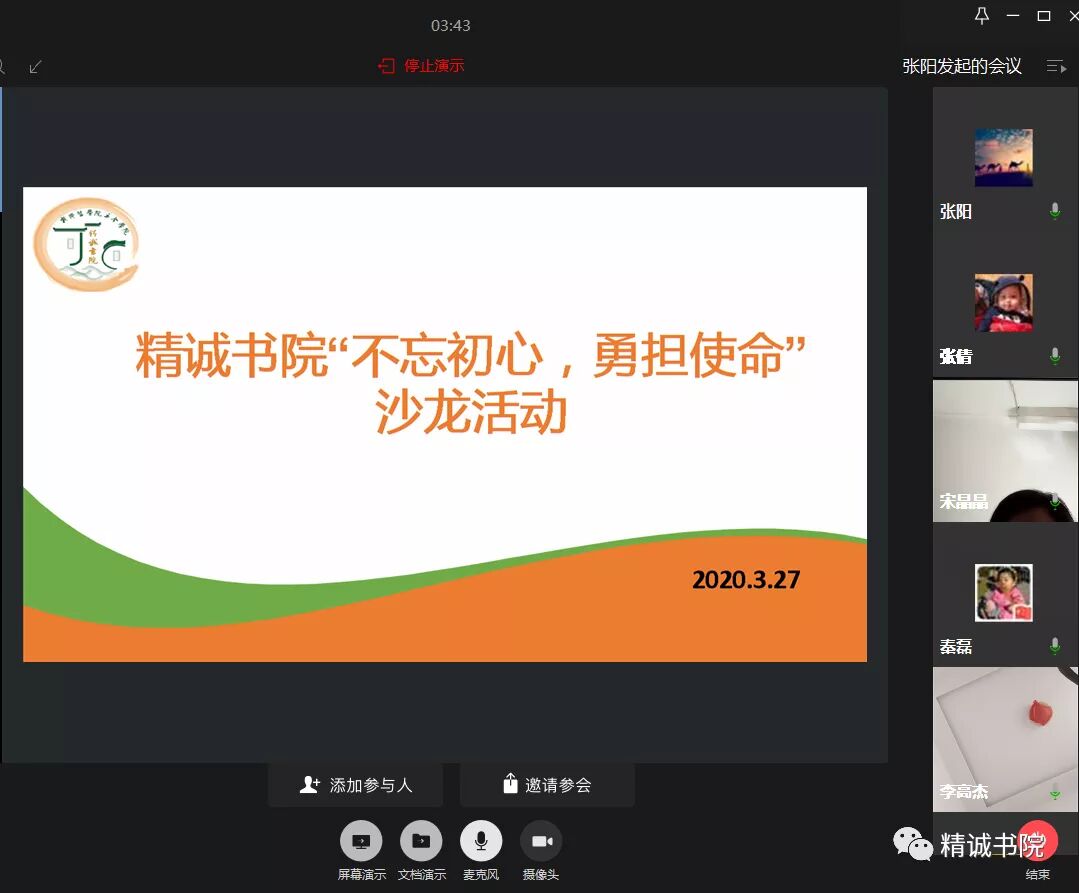The image size is (1079, 893).
Task: Select 张阳's camel sunset avatar
Action: click(x=1003, y=158)
